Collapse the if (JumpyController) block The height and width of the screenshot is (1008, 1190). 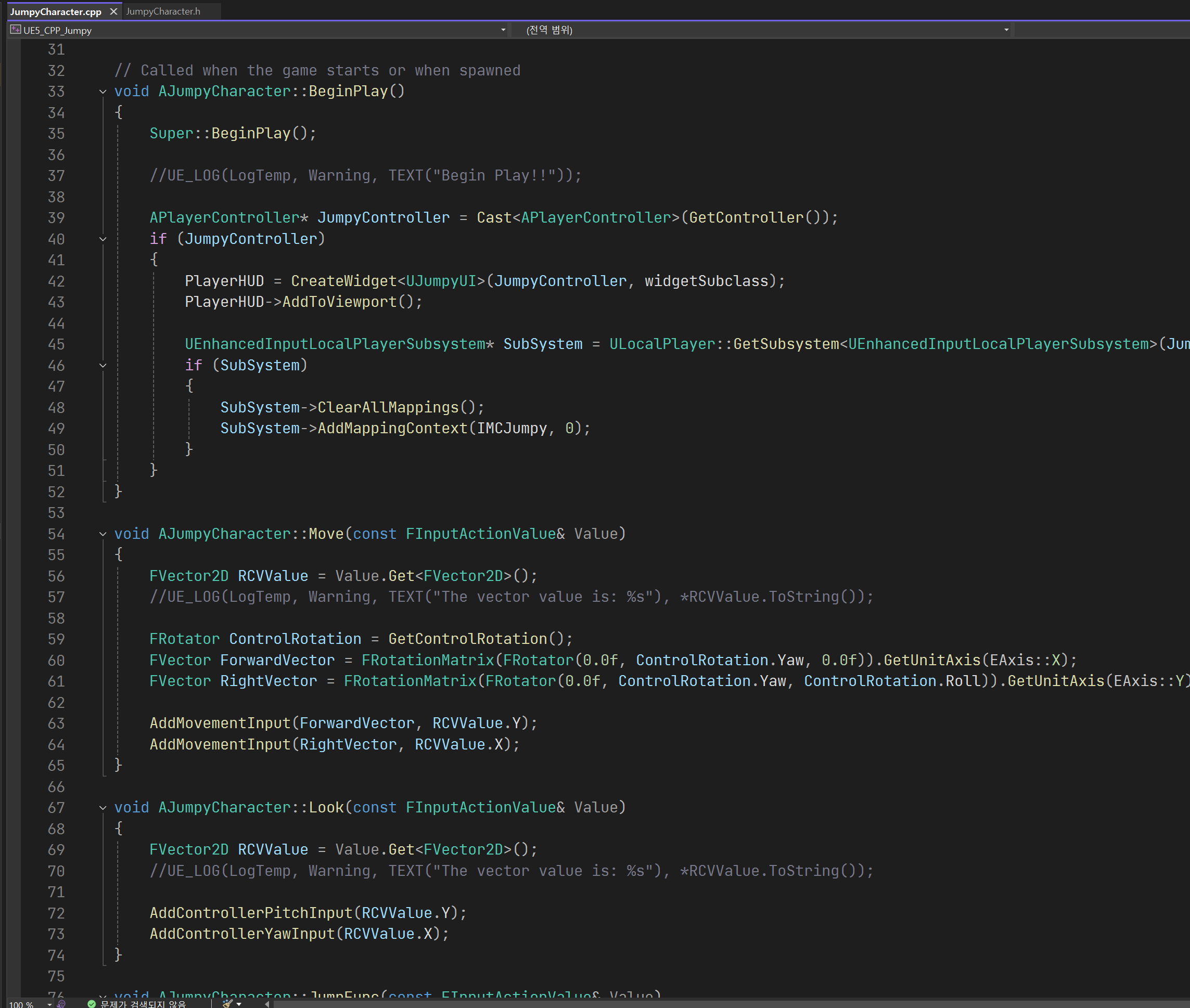103,239
